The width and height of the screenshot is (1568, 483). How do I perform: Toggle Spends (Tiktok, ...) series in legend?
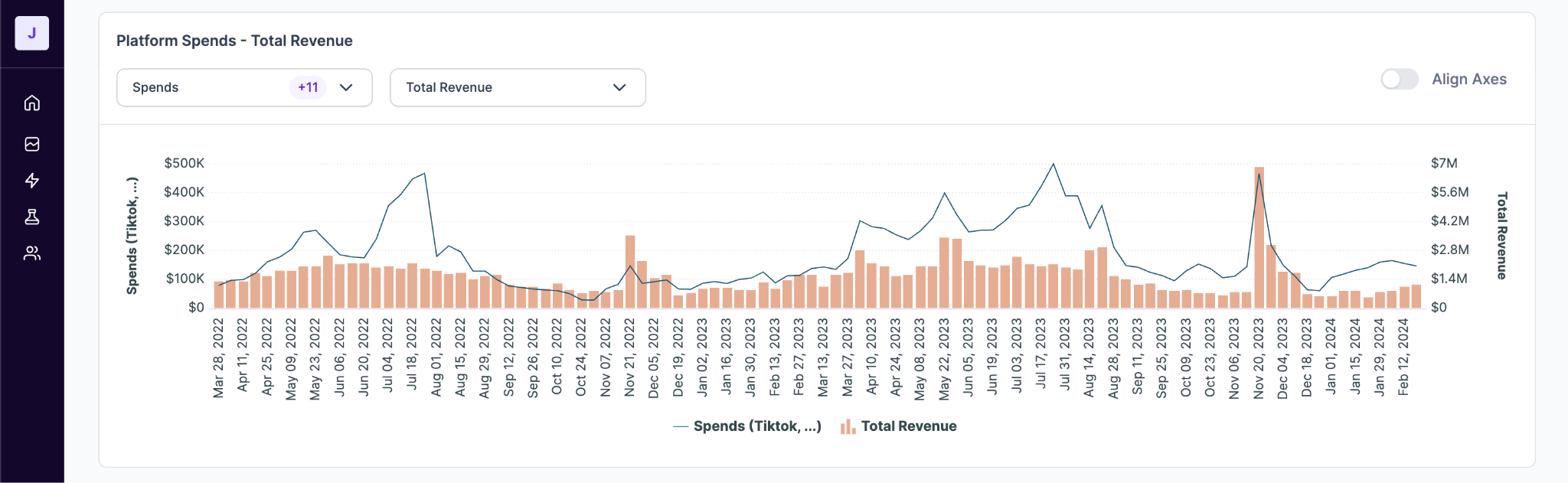(x=756, y=426)
